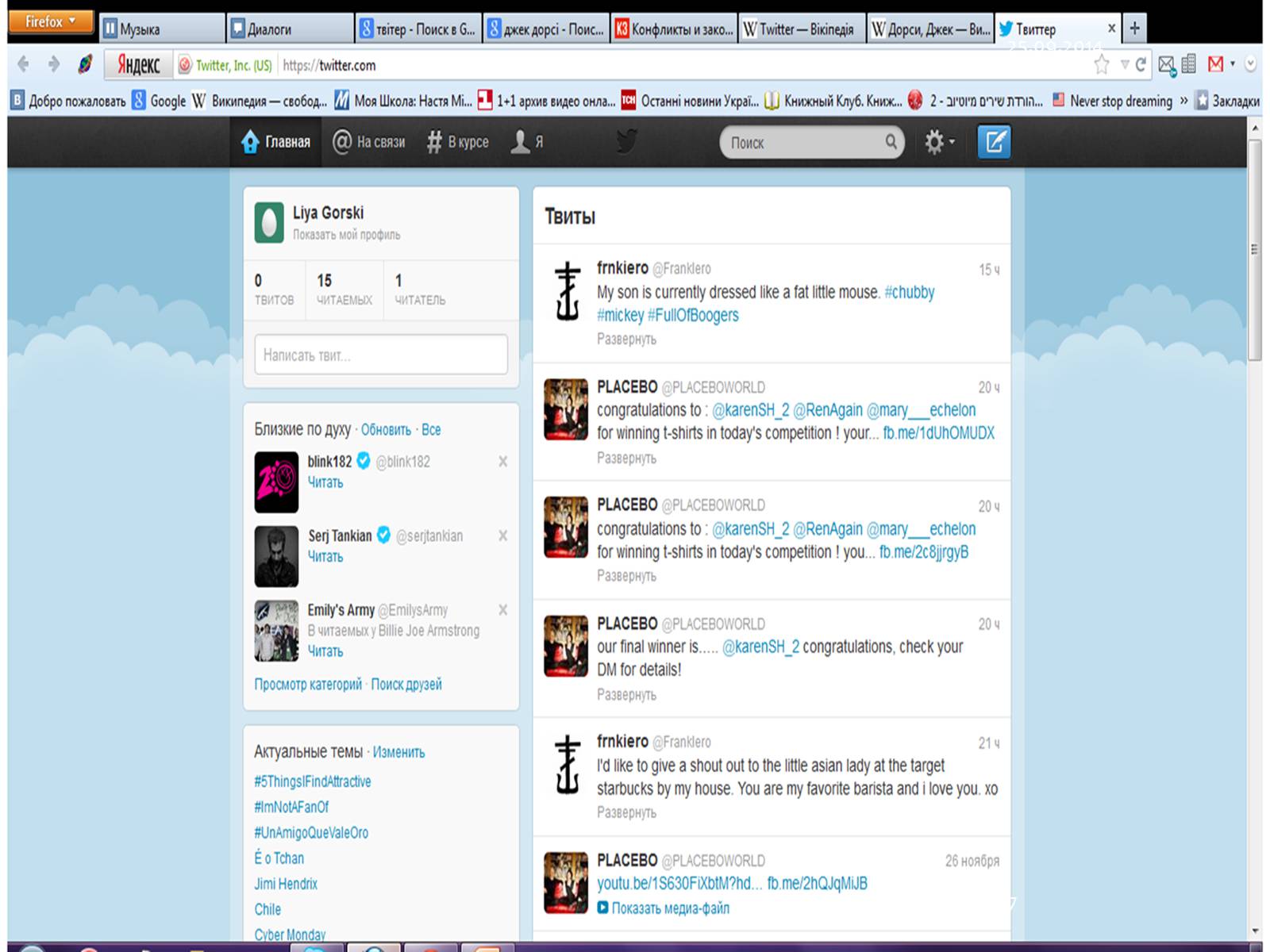Click Все to see all suggestions
The height and width of the screenshot is (952, 1270).
click(431, 430)
